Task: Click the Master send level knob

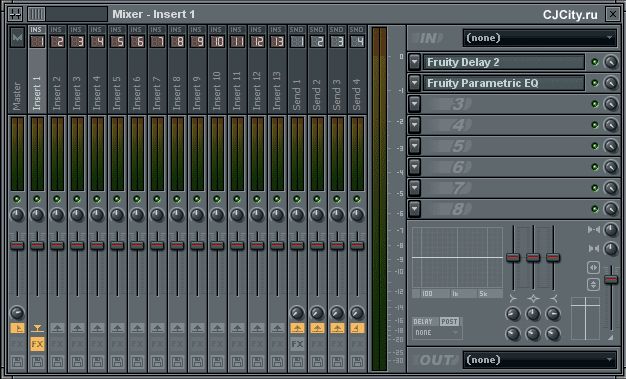Action: (17, 313)
